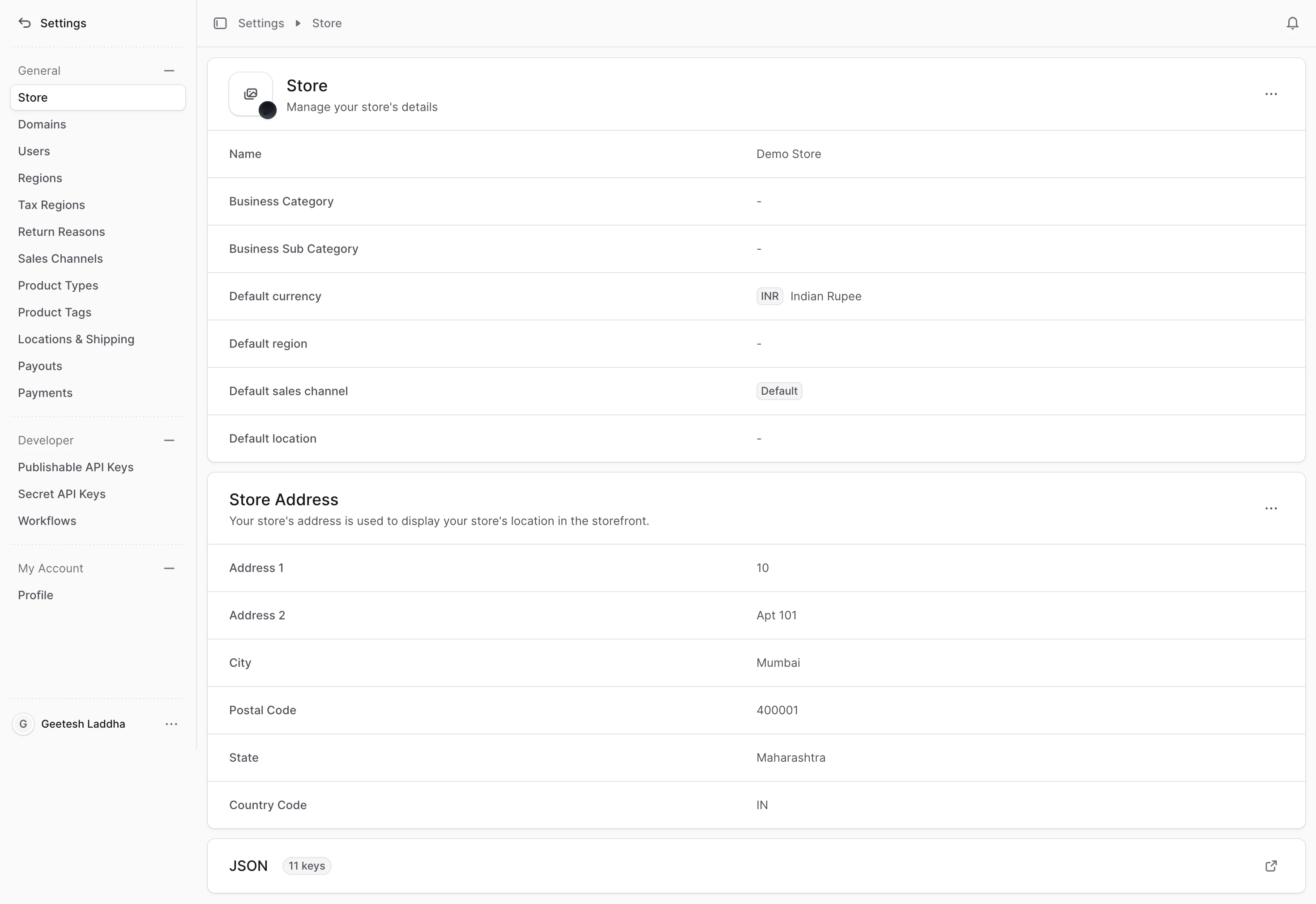Click the Default sales channel badge
The width and height of the screenshot is (1316, 904).
(x=779, y=391)
